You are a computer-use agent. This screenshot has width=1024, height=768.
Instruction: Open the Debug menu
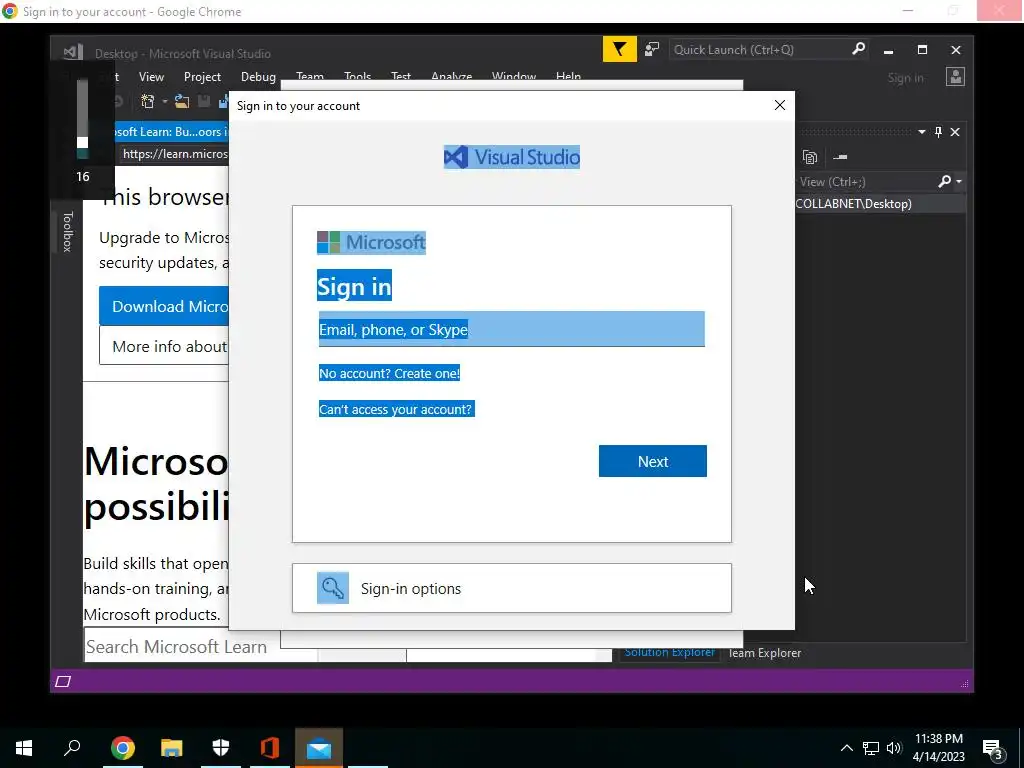coord(258,77)
